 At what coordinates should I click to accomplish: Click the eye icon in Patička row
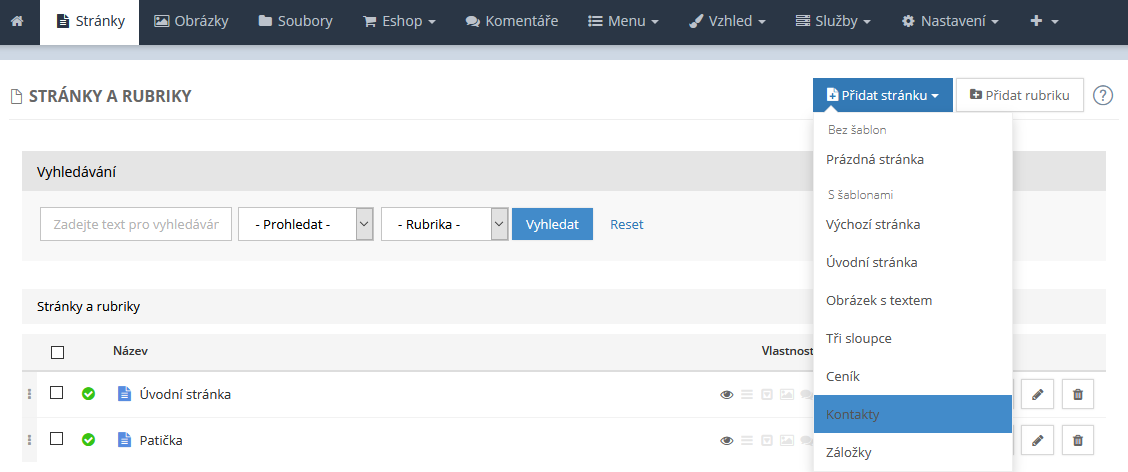coord(727,440)
